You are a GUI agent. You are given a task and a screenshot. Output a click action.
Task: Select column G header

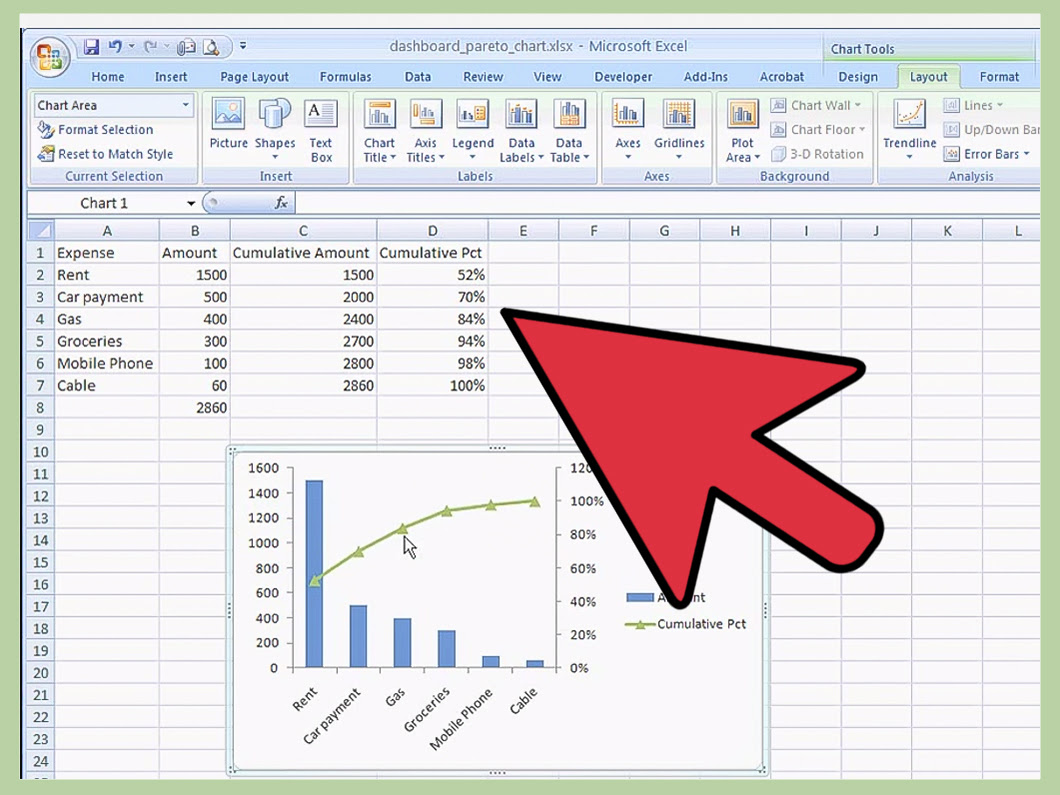tap(665, 231)
